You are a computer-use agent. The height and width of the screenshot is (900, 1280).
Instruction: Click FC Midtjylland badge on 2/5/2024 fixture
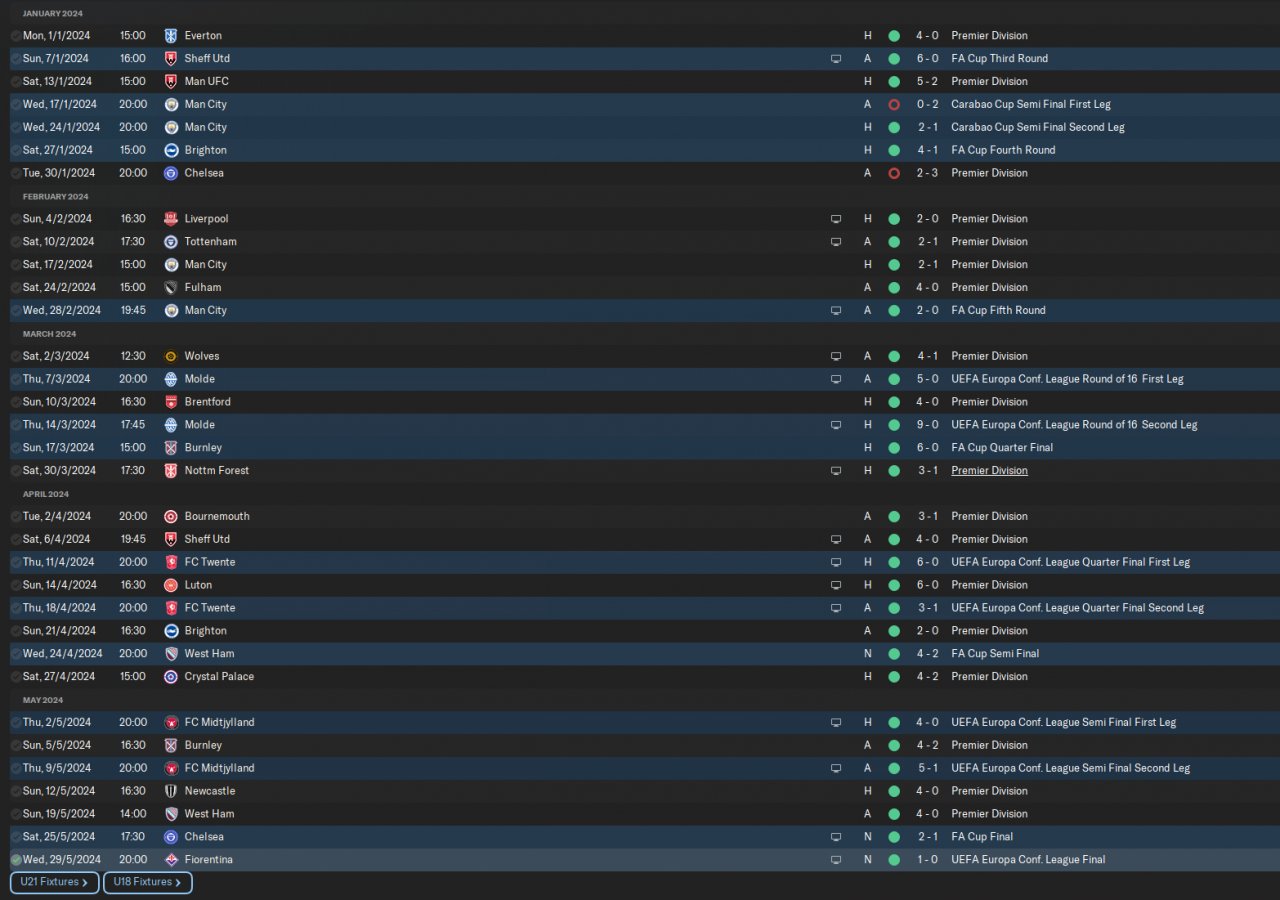[171, 722]
